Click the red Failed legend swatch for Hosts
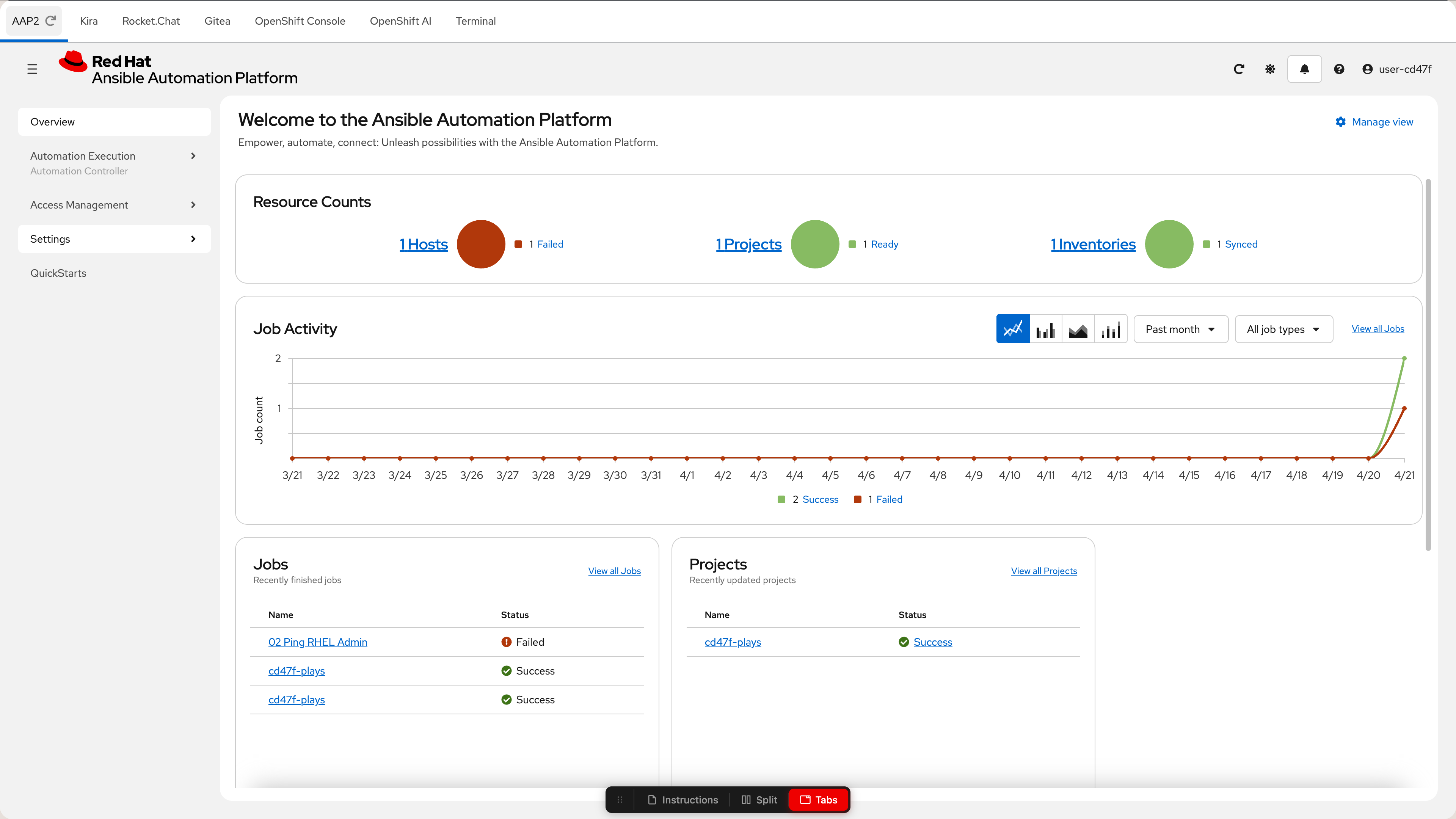Screen dimensions: 1456x819 tap(518, 244)
